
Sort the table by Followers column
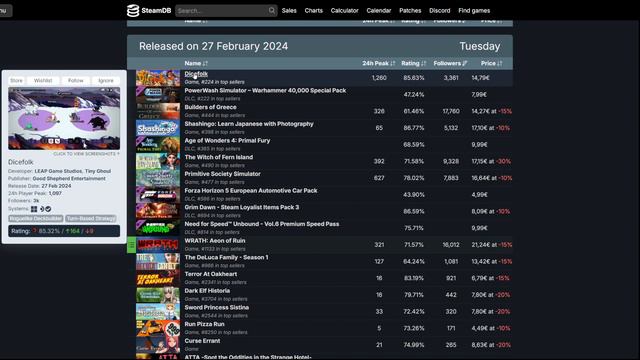point(450,63)
